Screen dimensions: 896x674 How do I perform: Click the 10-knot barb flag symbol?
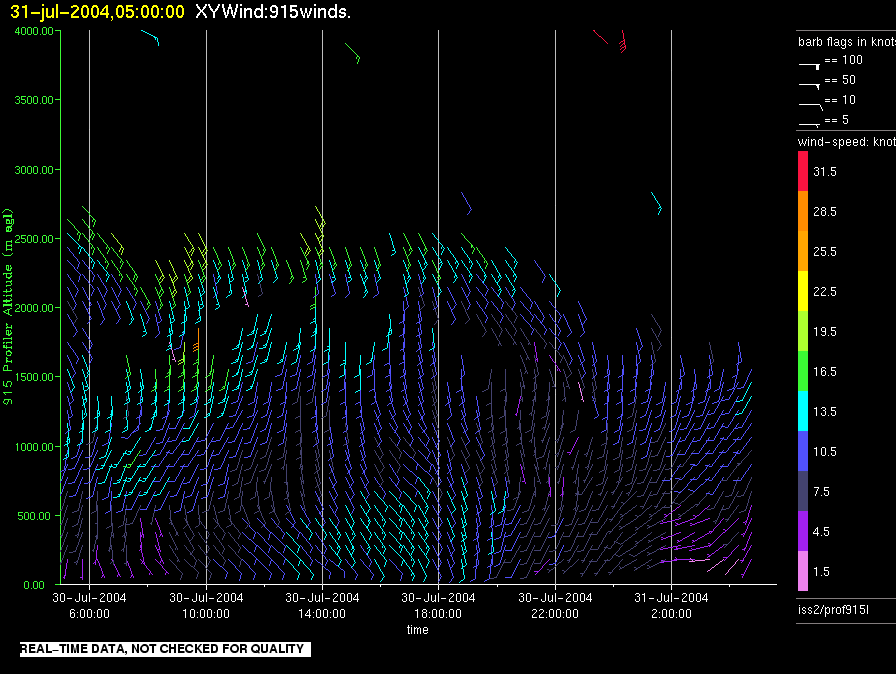[x=811, y=106]
